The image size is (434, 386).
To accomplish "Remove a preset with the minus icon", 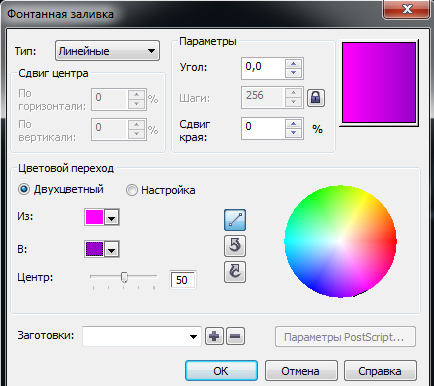I will (235, 336).
